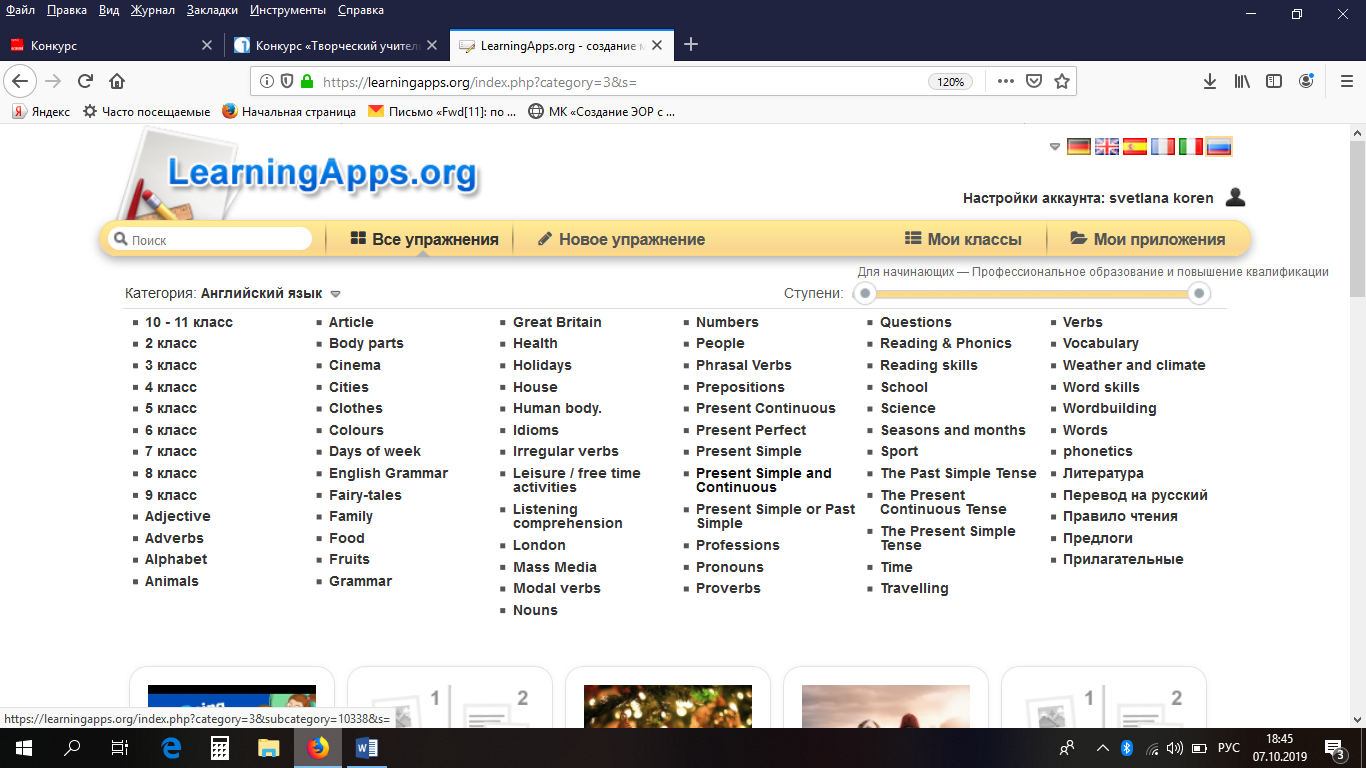Open the Новое упражнение page

pos(621,239)
